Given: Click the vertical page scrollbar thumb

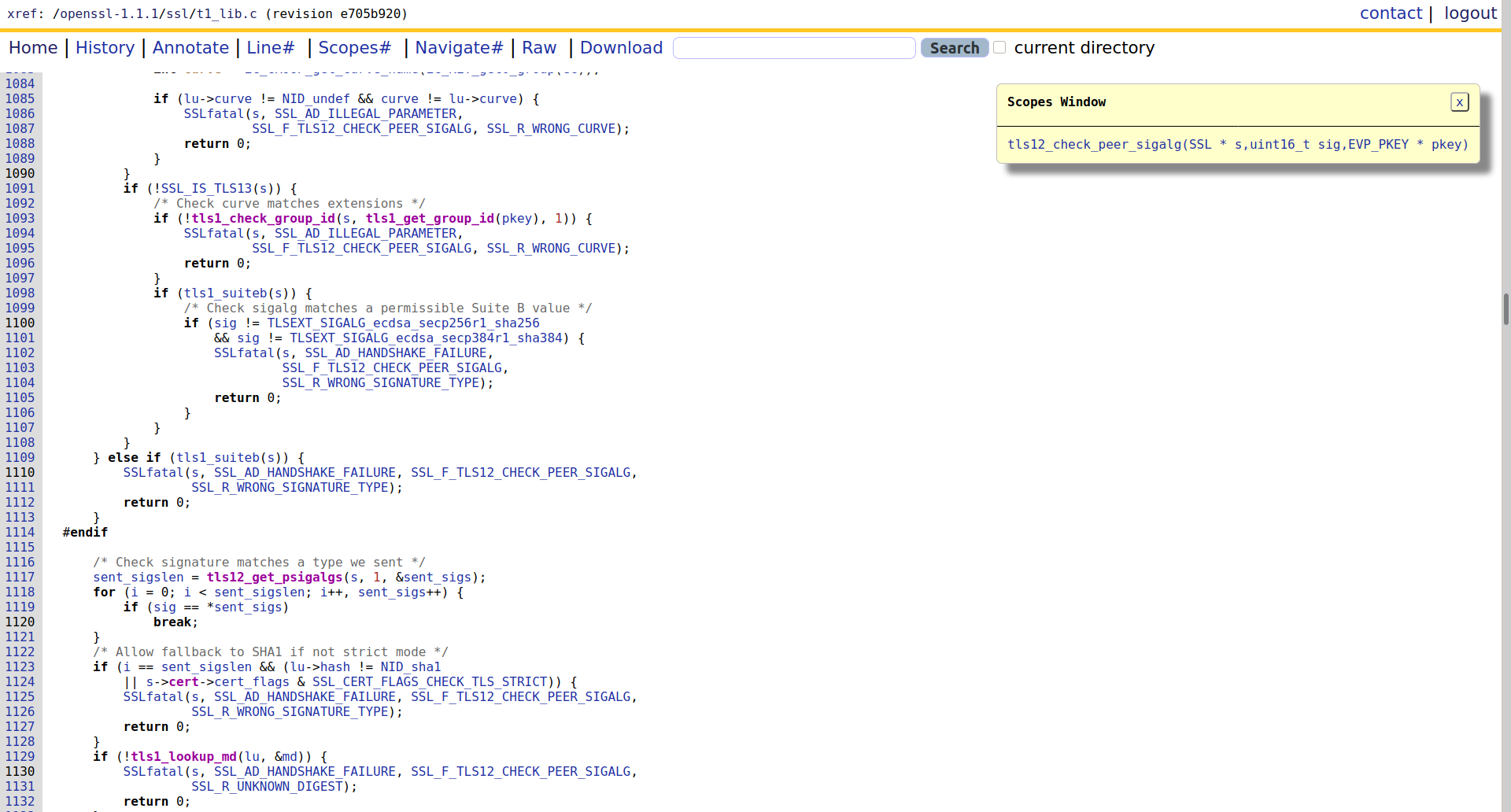Looking at the screenshot, I should [1505, 308].
